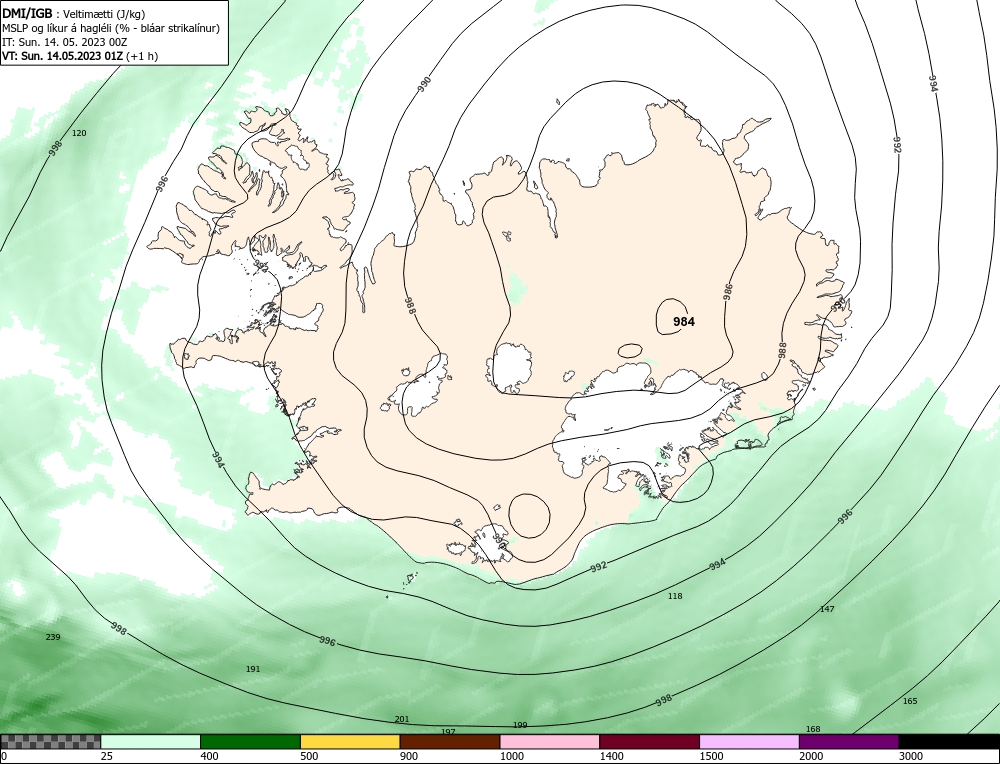
Task: Click the CAPE value 120
Action: 79,133
